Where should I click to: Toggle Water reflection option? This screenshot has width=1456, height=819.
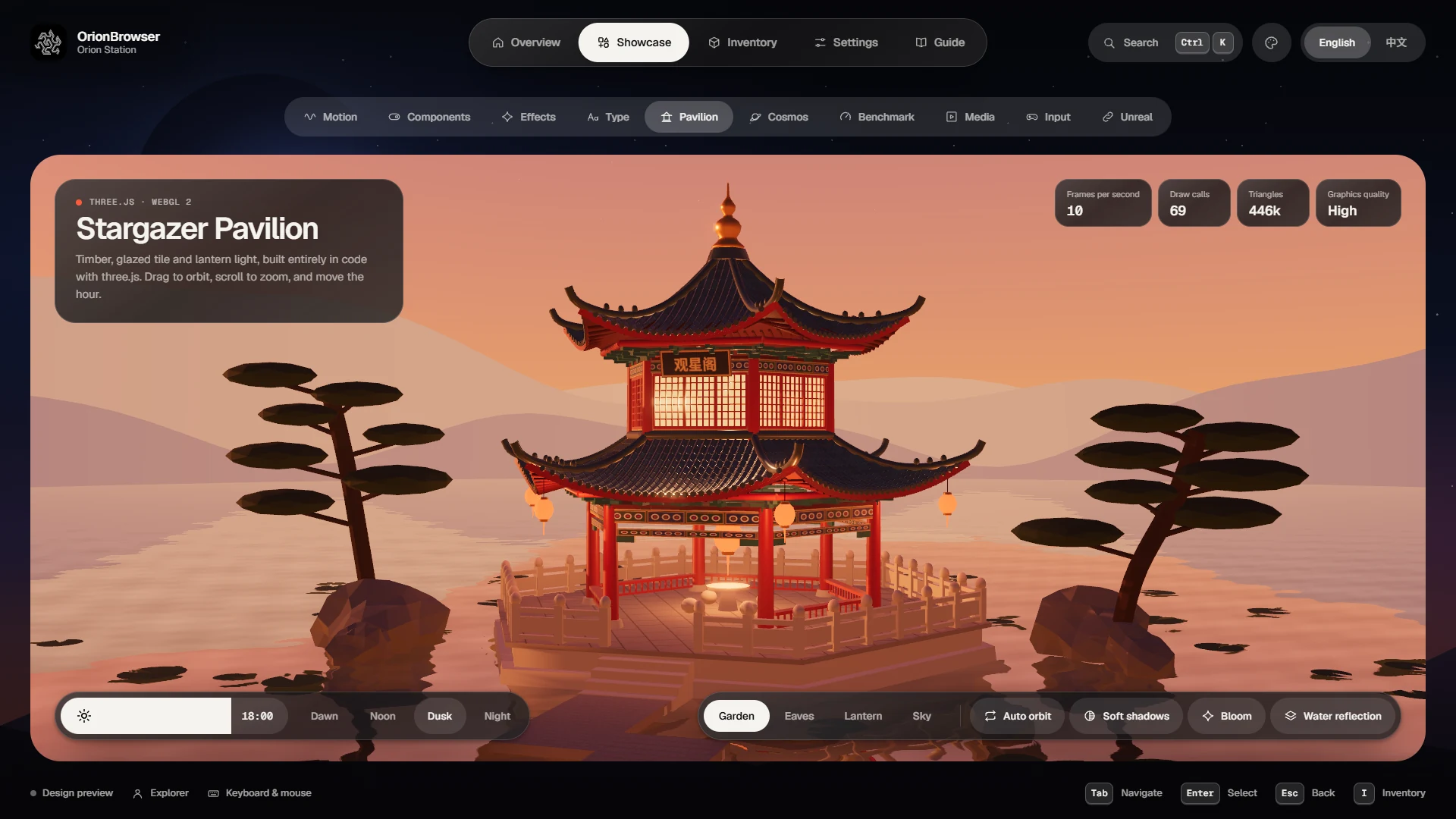1332,716
